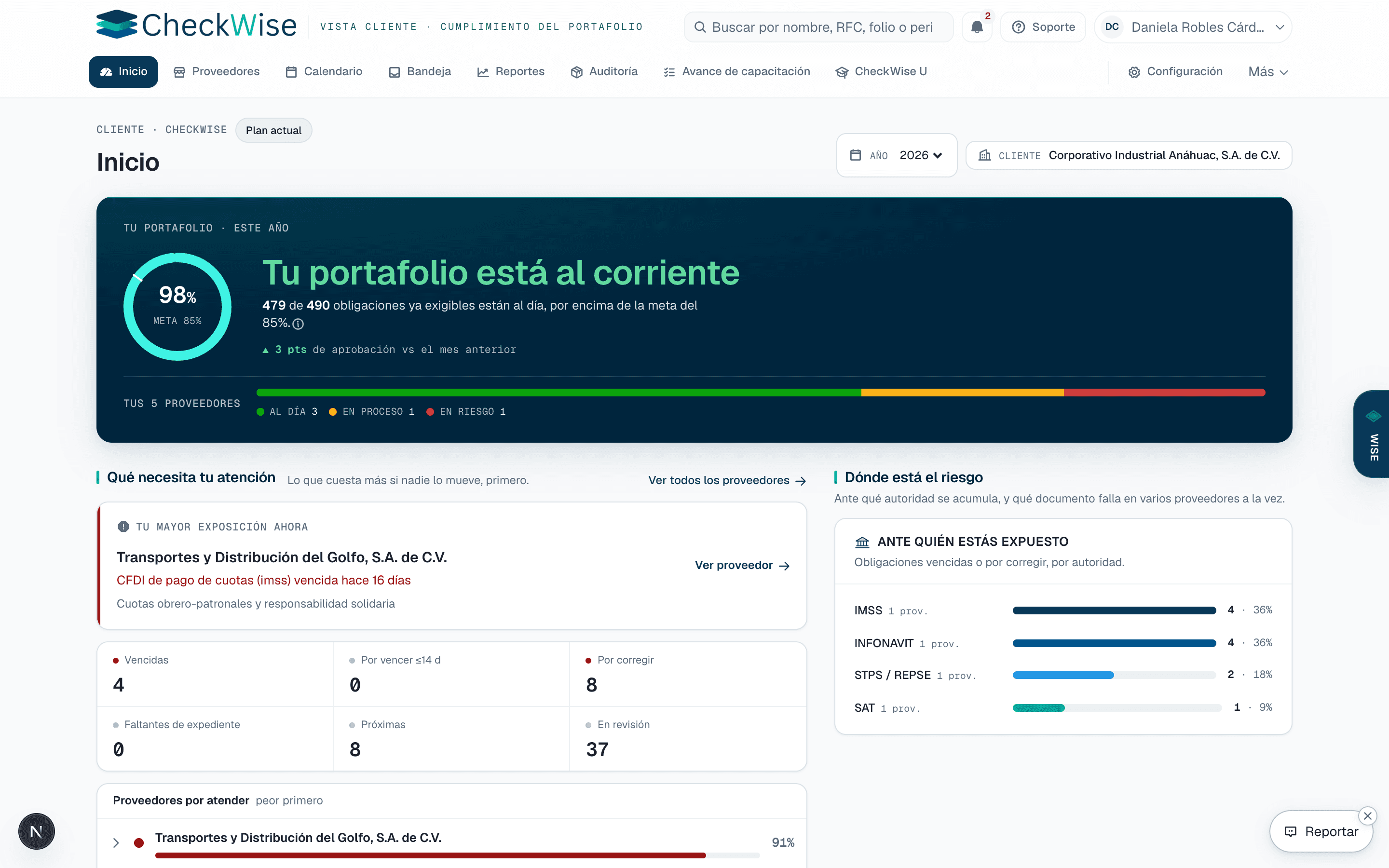This screenshot has width=1389, height=868.
Task: Follow the Ver proveedor link
Action: [742, 566]
